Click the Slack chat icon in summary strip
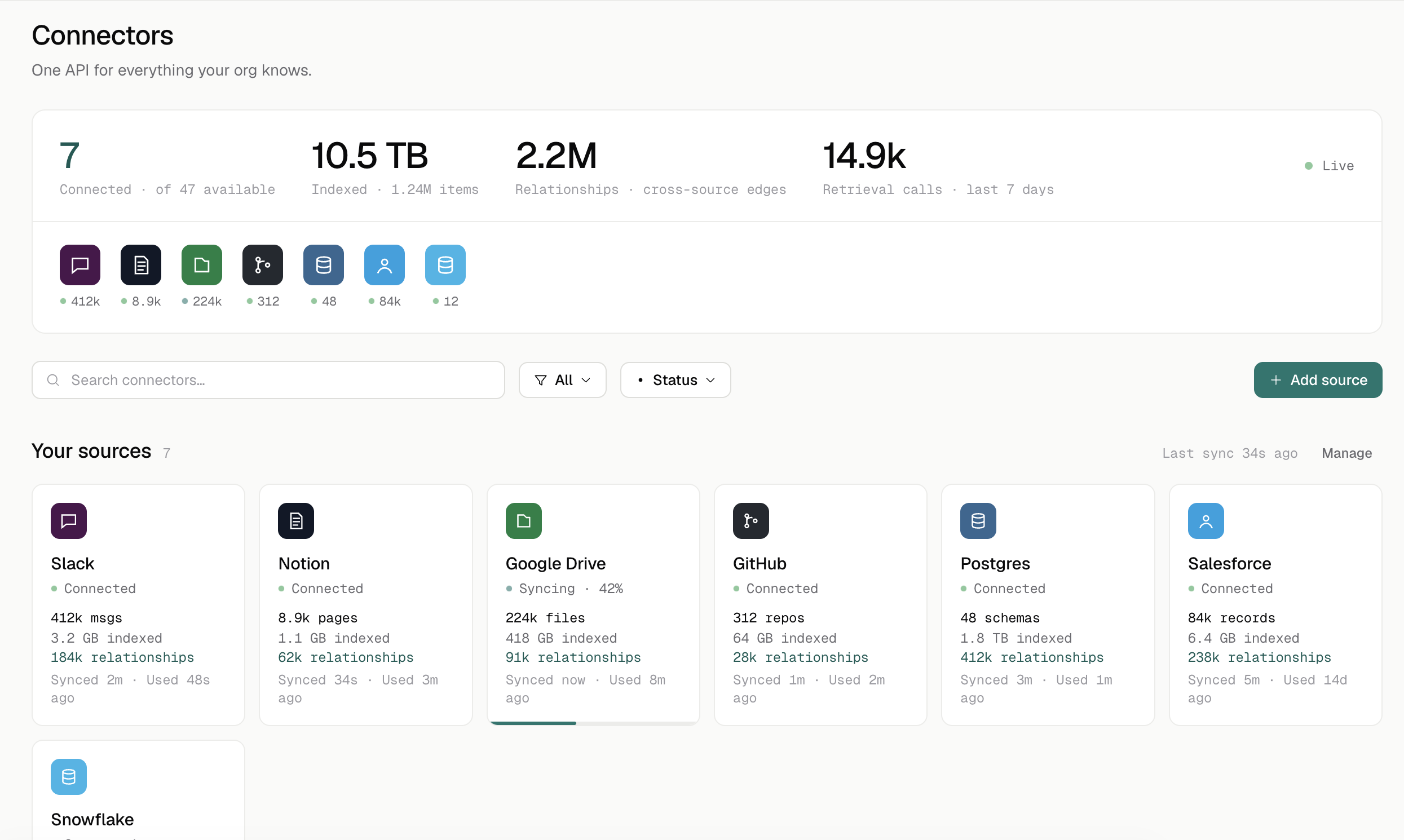Viewport: 1404px width, 840px height. tap(80, 265)
